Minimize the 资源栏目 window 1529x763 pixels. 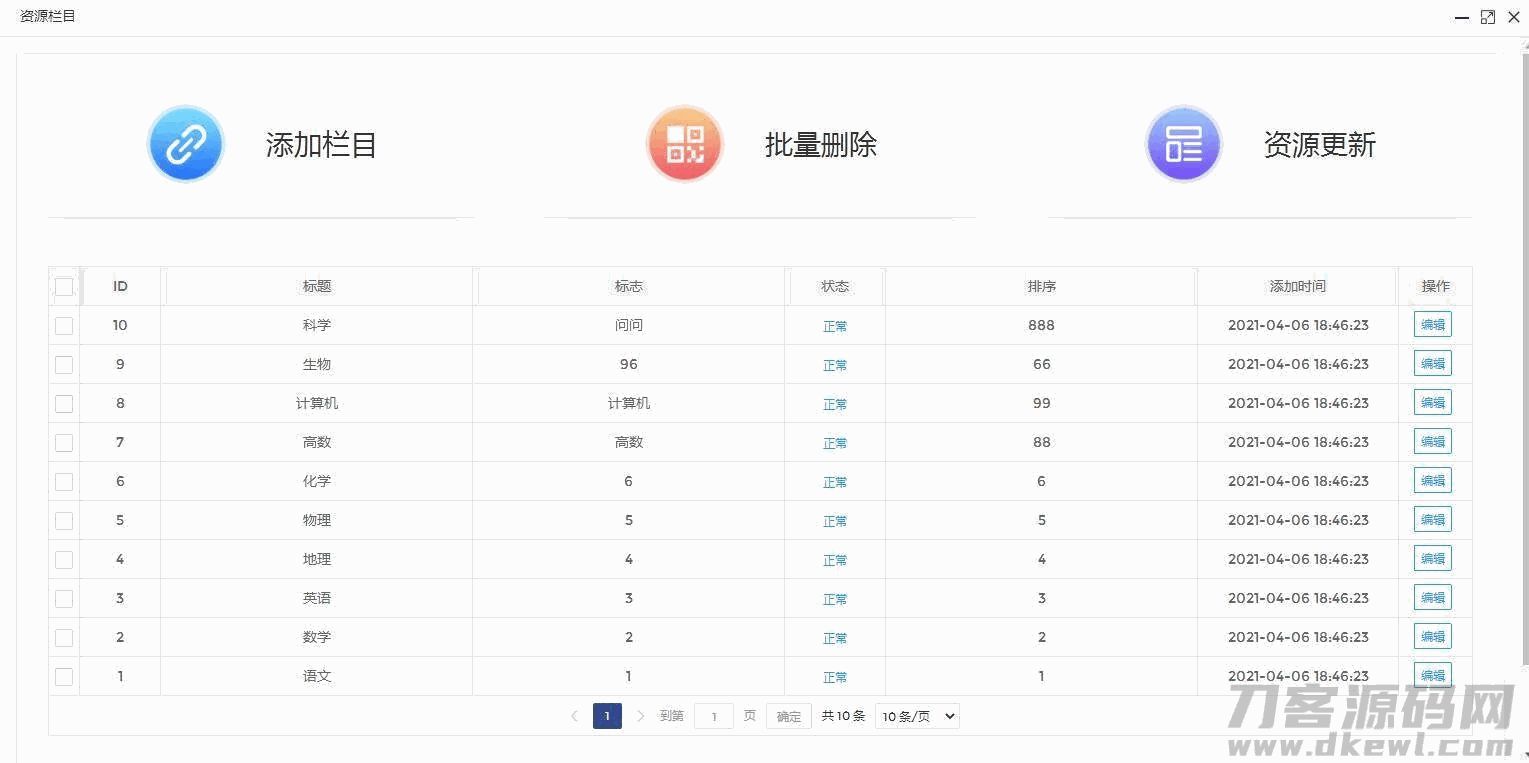point(1462,17)
